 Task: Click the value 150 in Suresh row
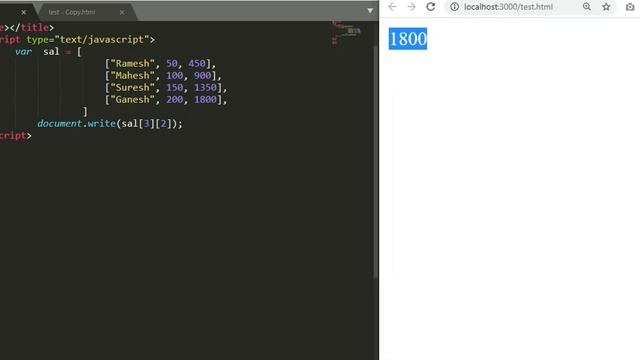pos(174,87)
